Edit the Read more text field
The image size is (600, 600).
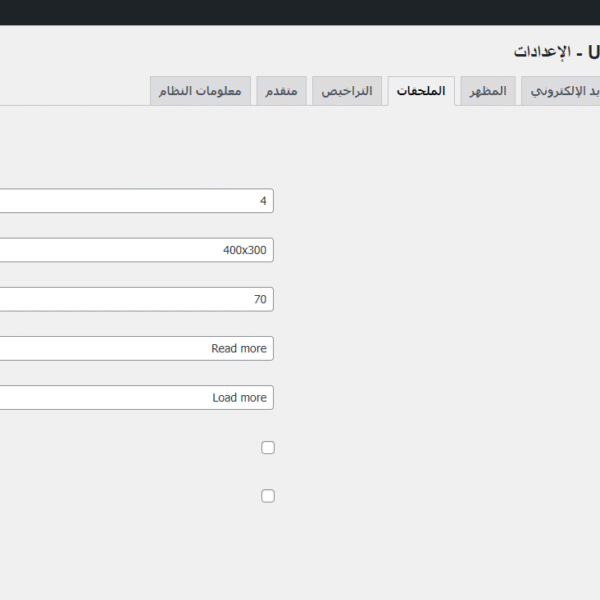coord(137,348)
